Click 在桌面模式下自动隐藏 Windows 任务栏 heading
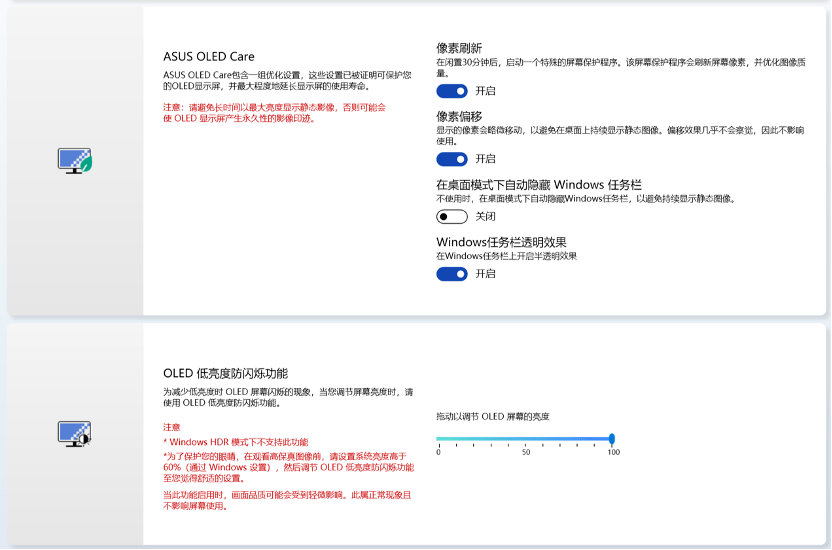The width and height of the screenshot is (832, 550). [x=539, y=185]
